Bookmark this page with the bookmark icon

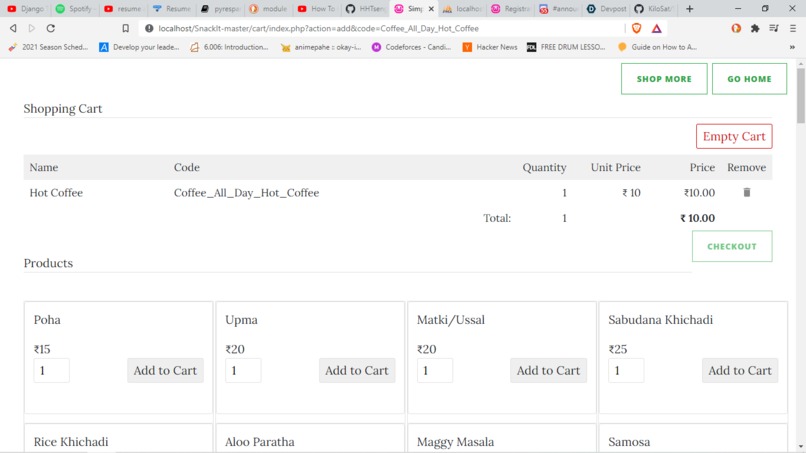pyautogui.click(x=125, y=28)
